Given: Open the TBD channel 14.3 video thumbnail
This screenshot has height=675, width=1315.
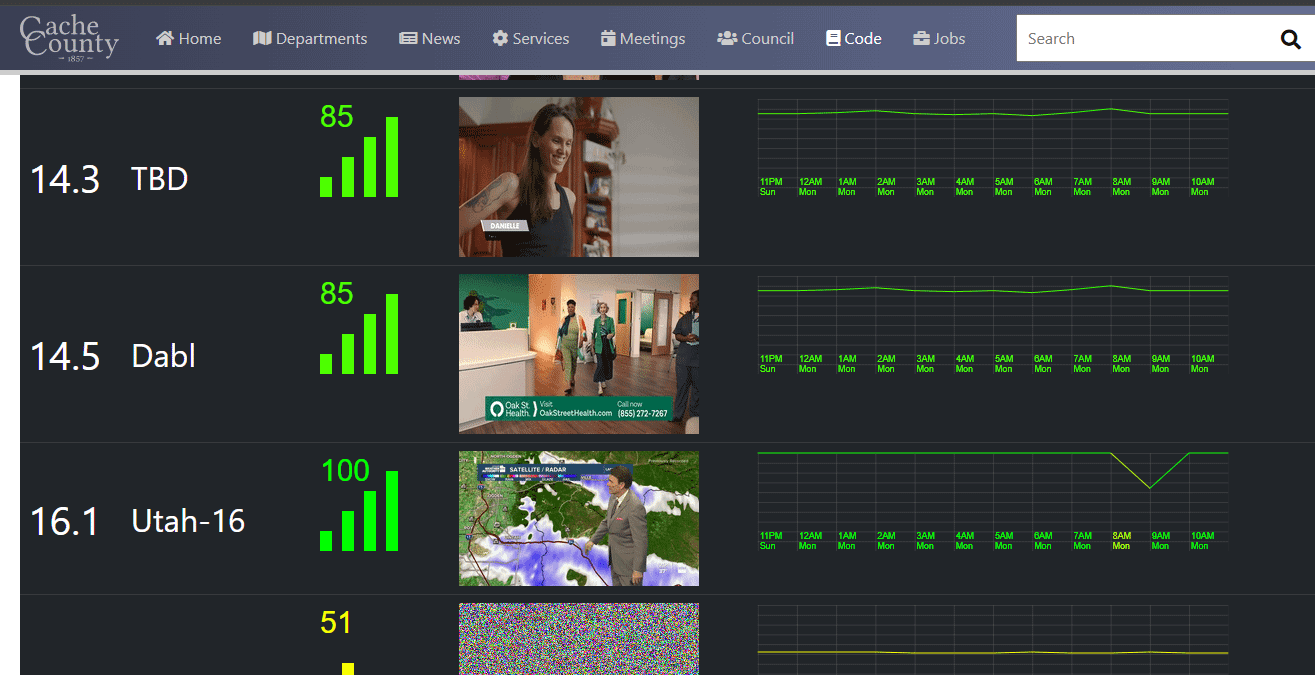Looking at the screenshot, I should (x=579, y=177).
